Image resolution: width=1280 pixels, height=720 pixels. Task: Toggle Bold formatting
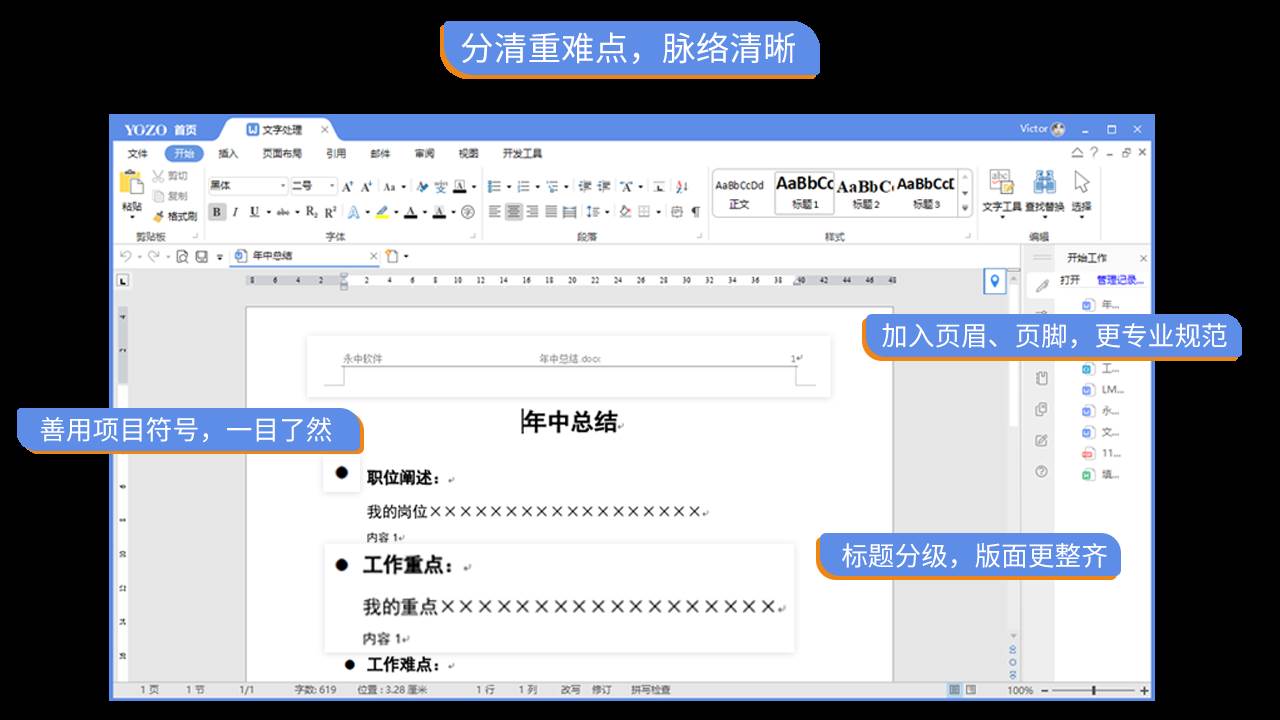217,212
